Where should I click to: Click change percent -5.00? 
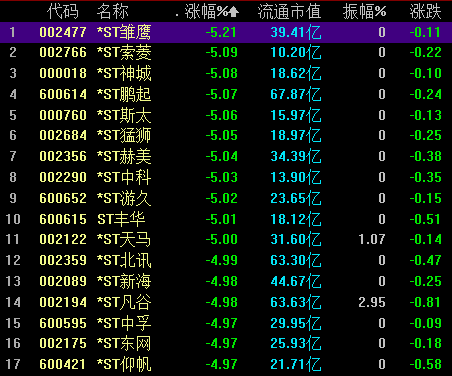coord(221,239)
